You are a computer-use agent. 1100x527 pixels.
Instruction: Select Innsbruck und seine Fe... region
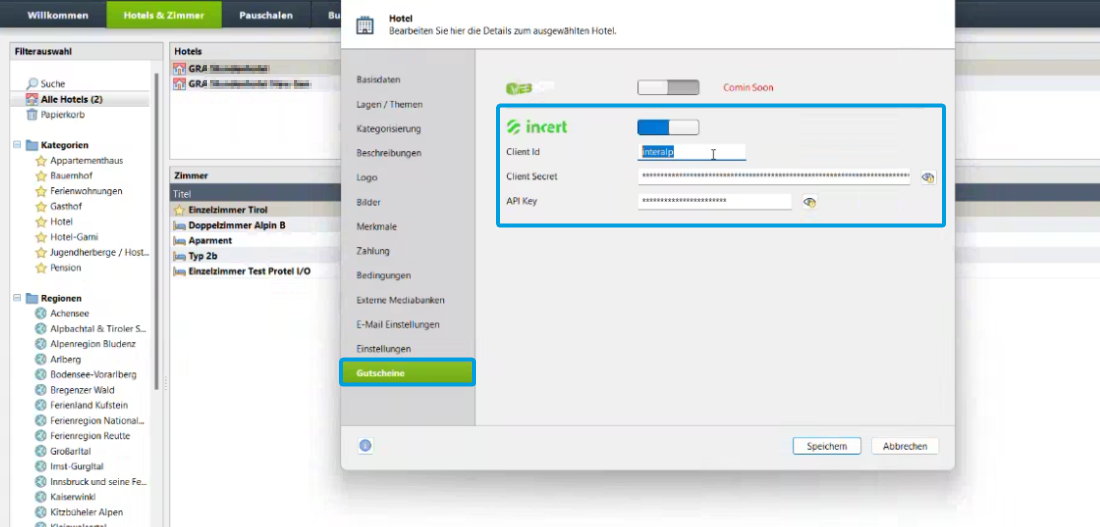click(x=98, y=482)
